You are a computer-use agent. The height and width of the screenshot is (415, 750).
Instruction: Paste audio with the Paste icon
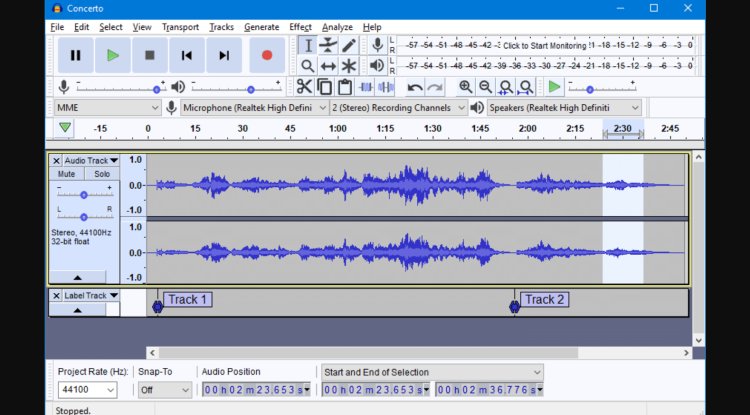344,87
